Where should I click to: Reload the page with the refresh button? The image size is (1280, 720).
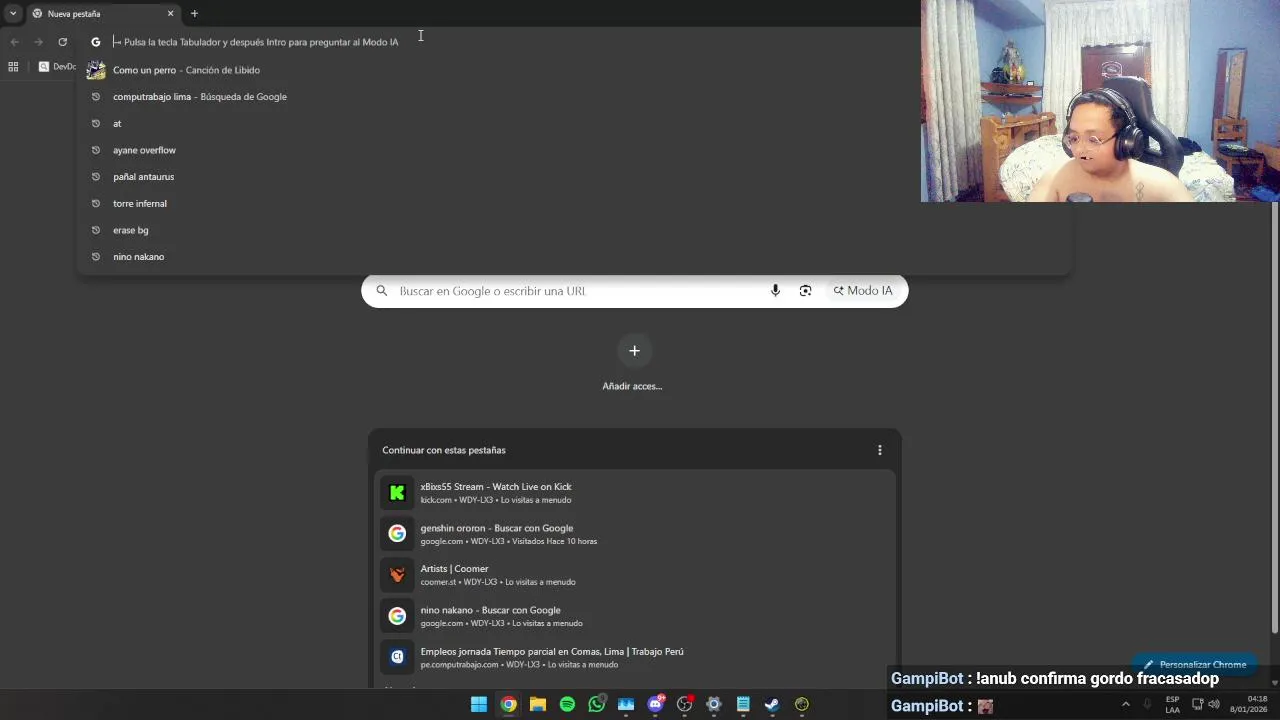click(62, 42)
